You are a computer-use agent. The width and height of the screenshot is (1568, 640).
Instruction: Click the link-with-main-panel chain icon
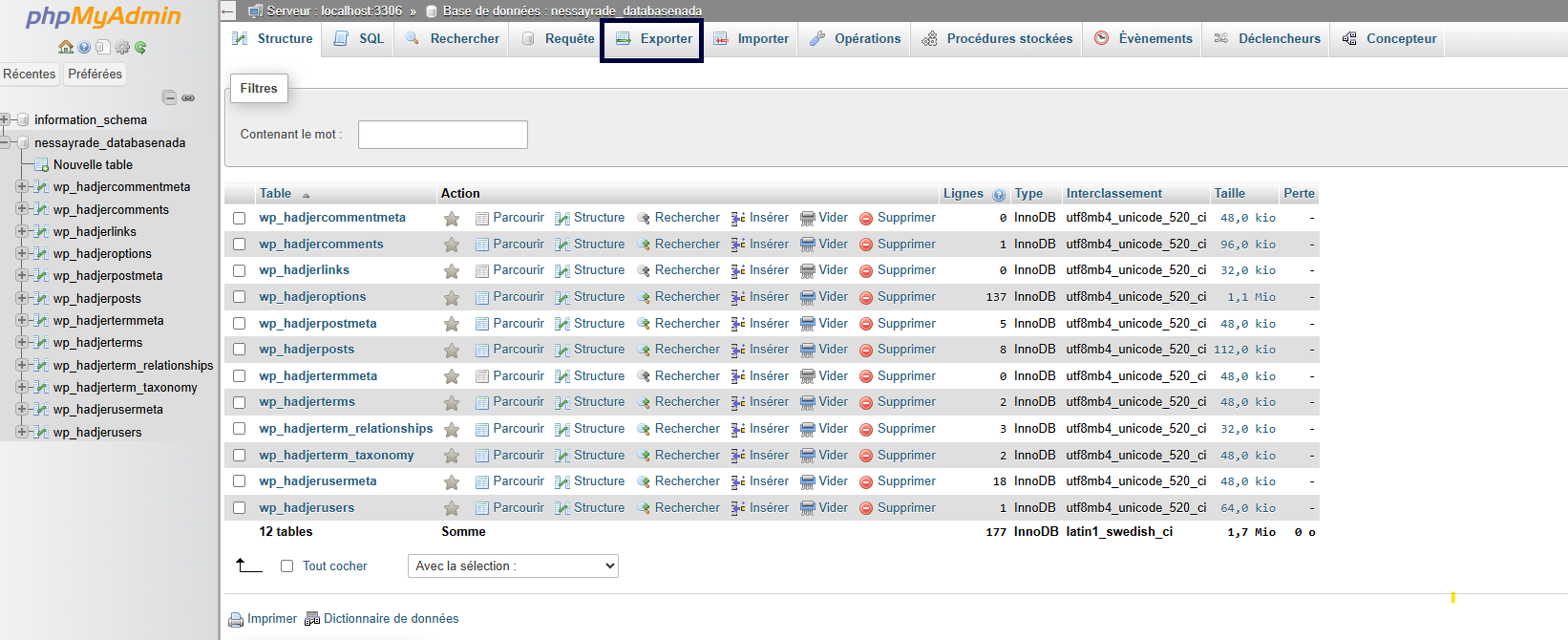(188, 97)
